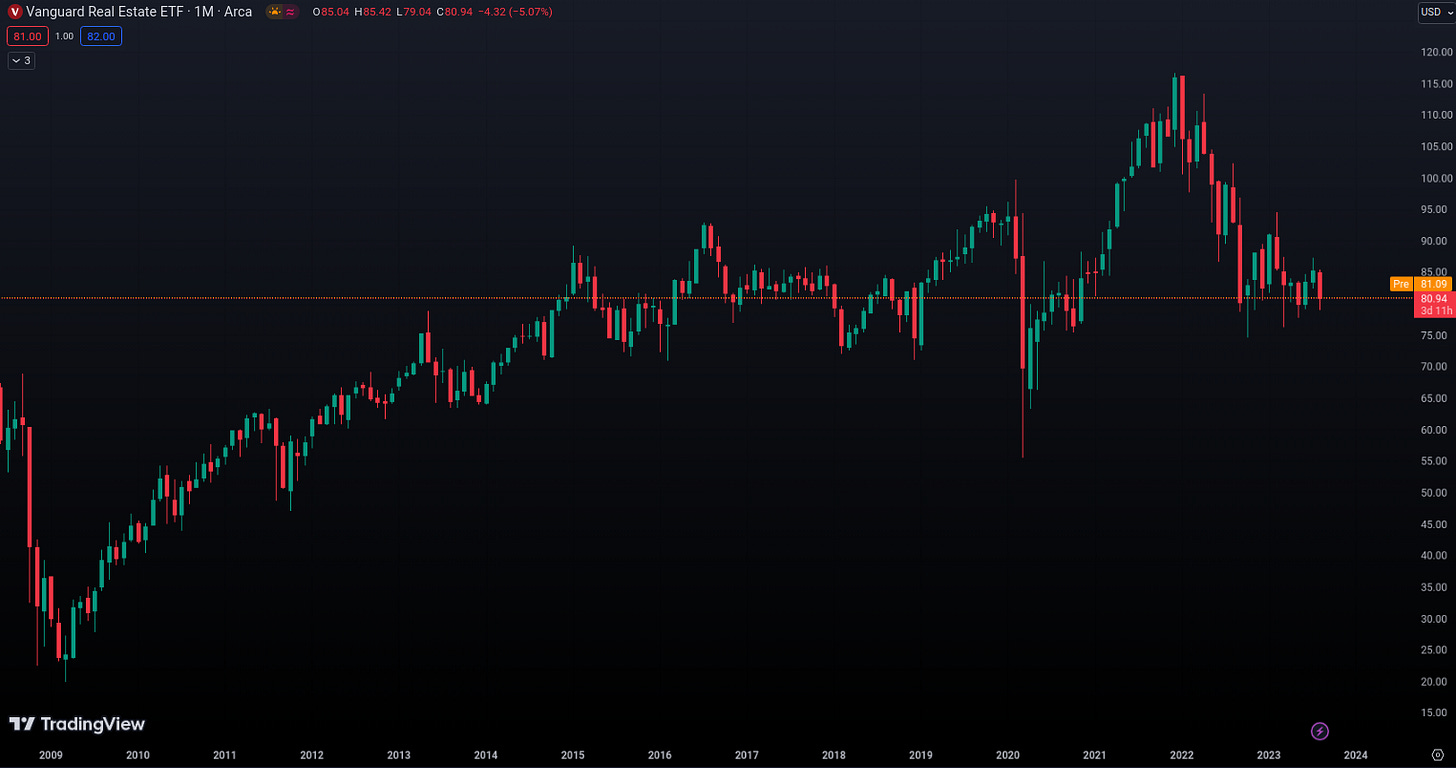
Task: Click the 2009 label on time axis
Action: point(51,756)
